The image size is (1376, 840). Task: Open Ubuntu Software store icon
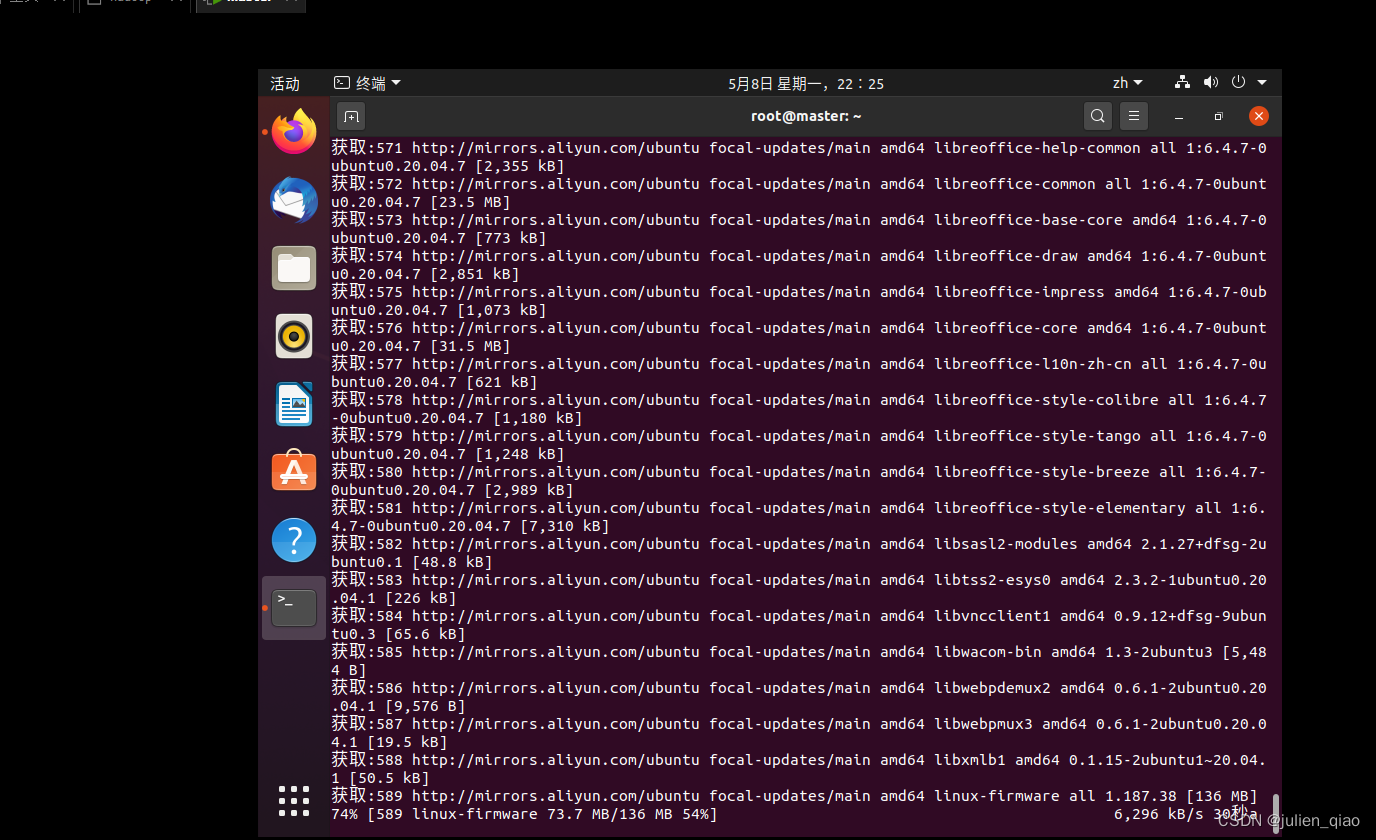(x=294, y=472)
